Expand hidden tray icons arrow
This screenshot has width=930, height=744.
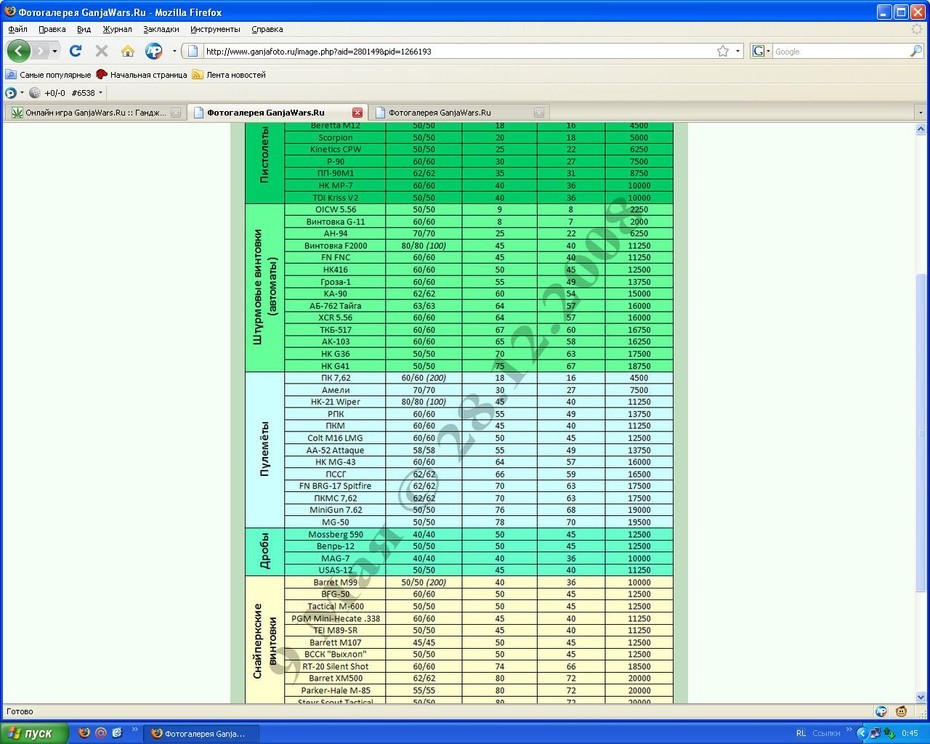862,733
